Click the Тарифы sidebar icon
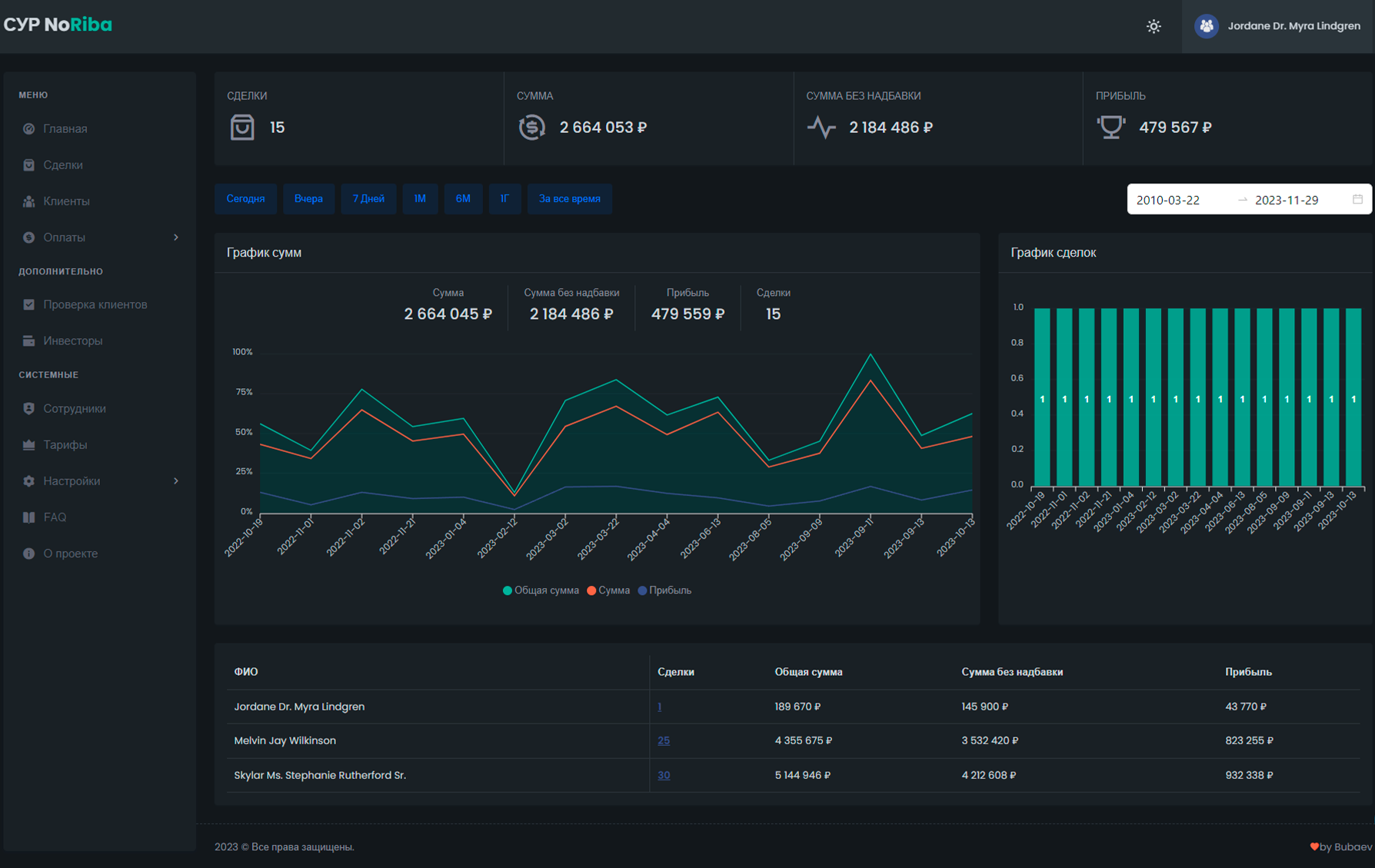 click(x=29, y=444)
